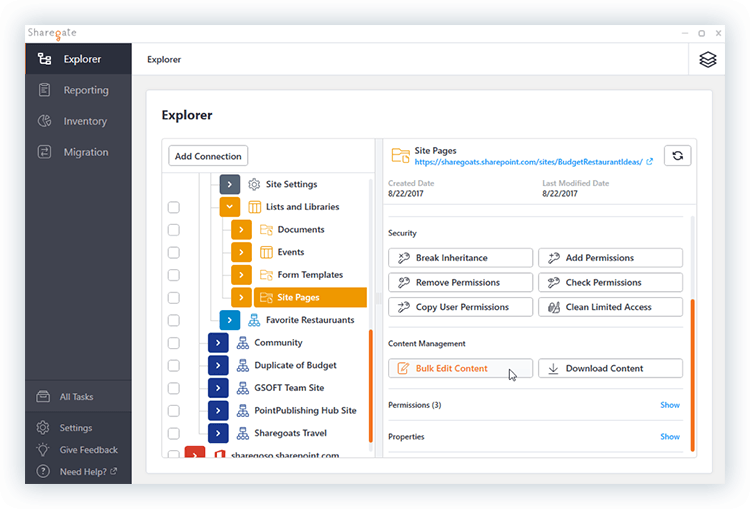Click the orange tree panel scrollbar thumb

[x=371, y=386]
